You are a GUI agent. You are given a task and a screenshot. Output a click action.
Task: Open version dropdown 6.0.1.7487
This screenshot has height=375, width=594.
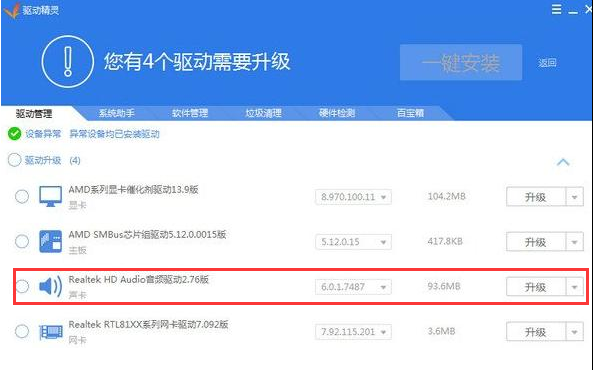(353, 287)
